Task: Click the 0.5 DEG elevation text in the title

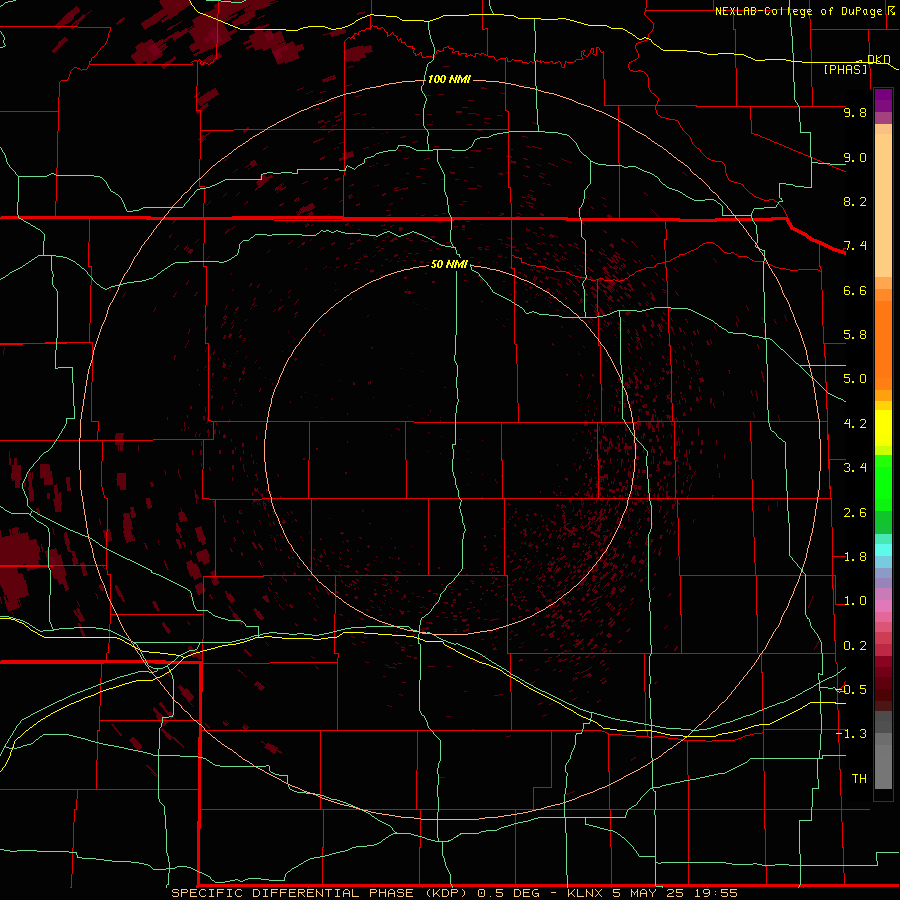Action: (x=509, y=893)
